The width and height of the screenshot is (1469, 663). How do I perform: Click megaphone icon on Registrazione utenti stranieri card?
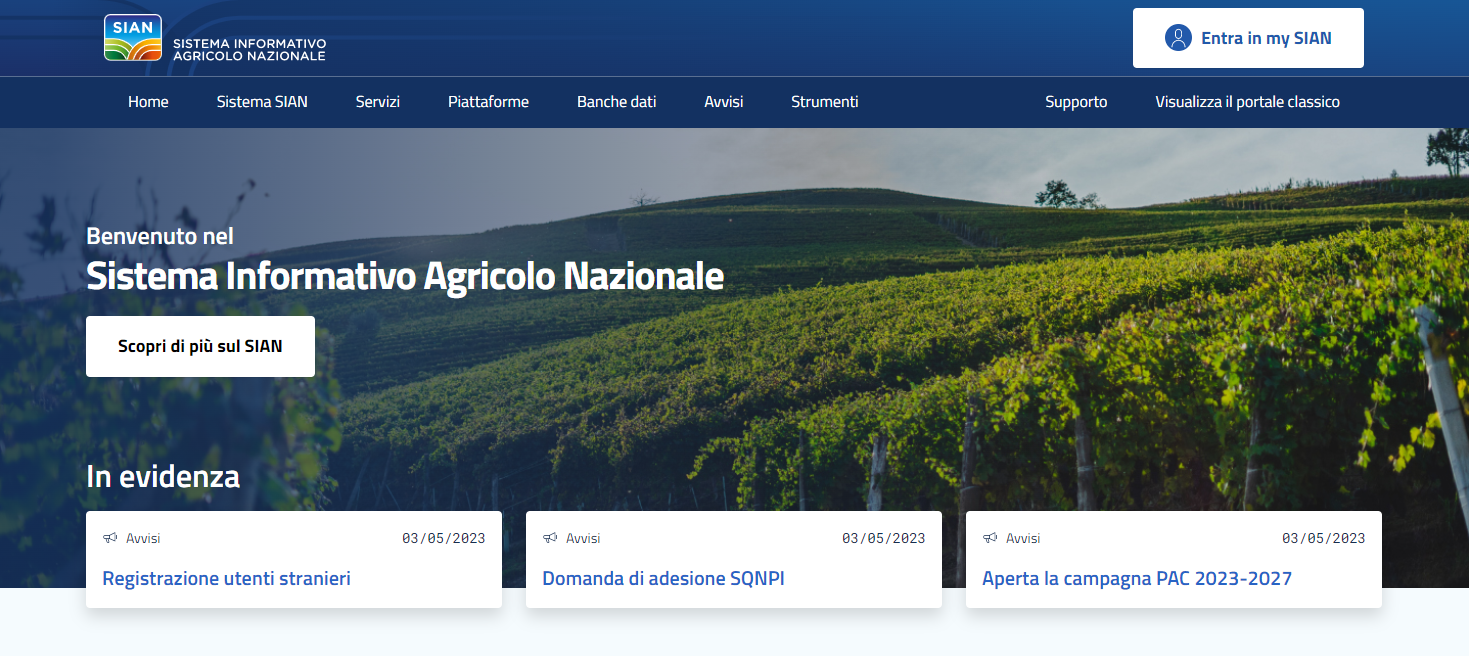click(x=110, y=538)
